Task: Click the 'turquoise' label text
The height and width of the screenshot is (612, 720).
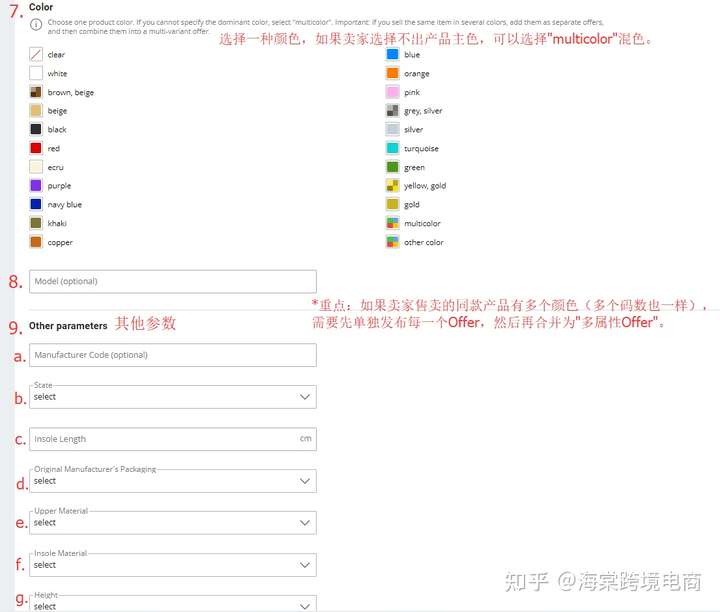Action: 421,149
